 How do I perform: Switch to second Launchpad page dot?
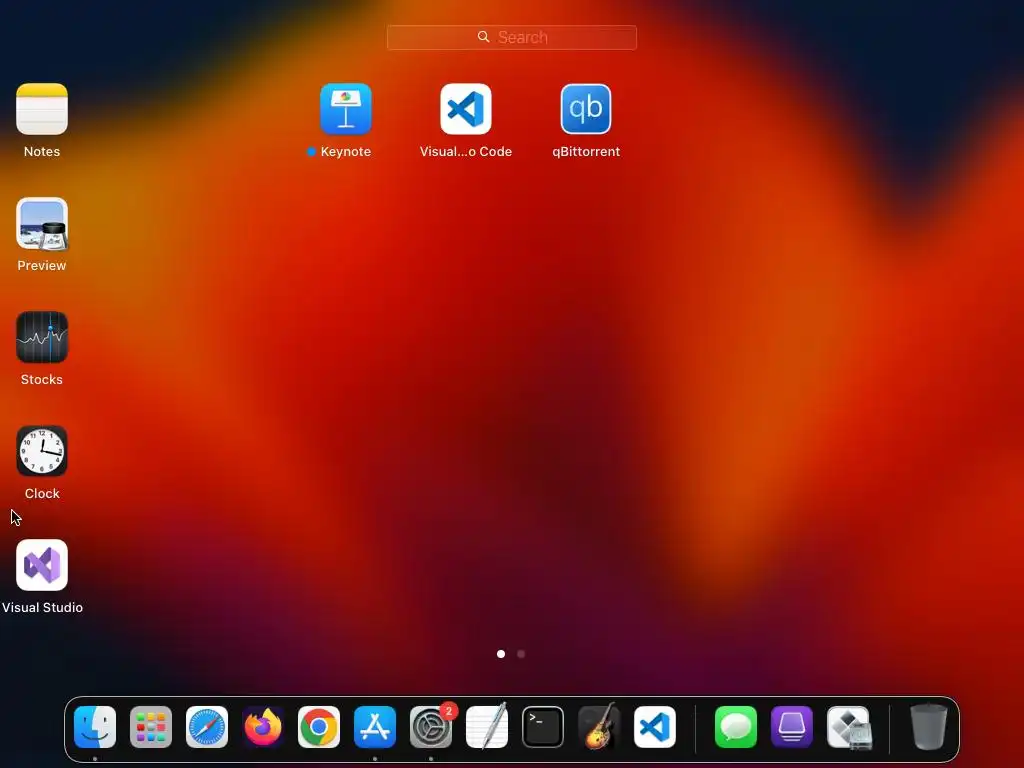pyautogui.click(x=521, y=654)
